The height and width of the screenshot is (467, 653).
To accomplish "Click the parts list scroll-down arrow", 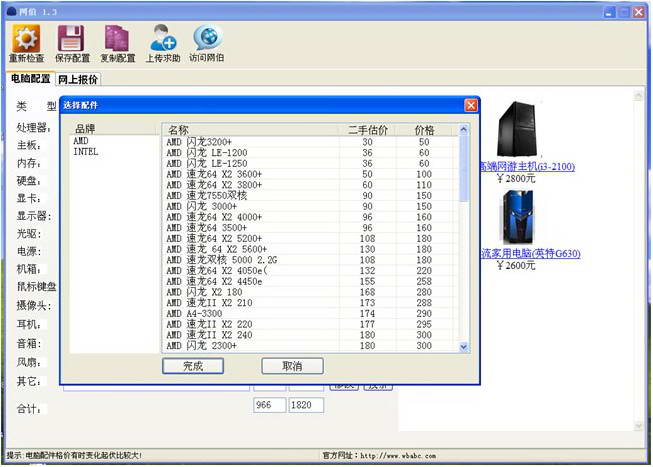I will (463, 347).
